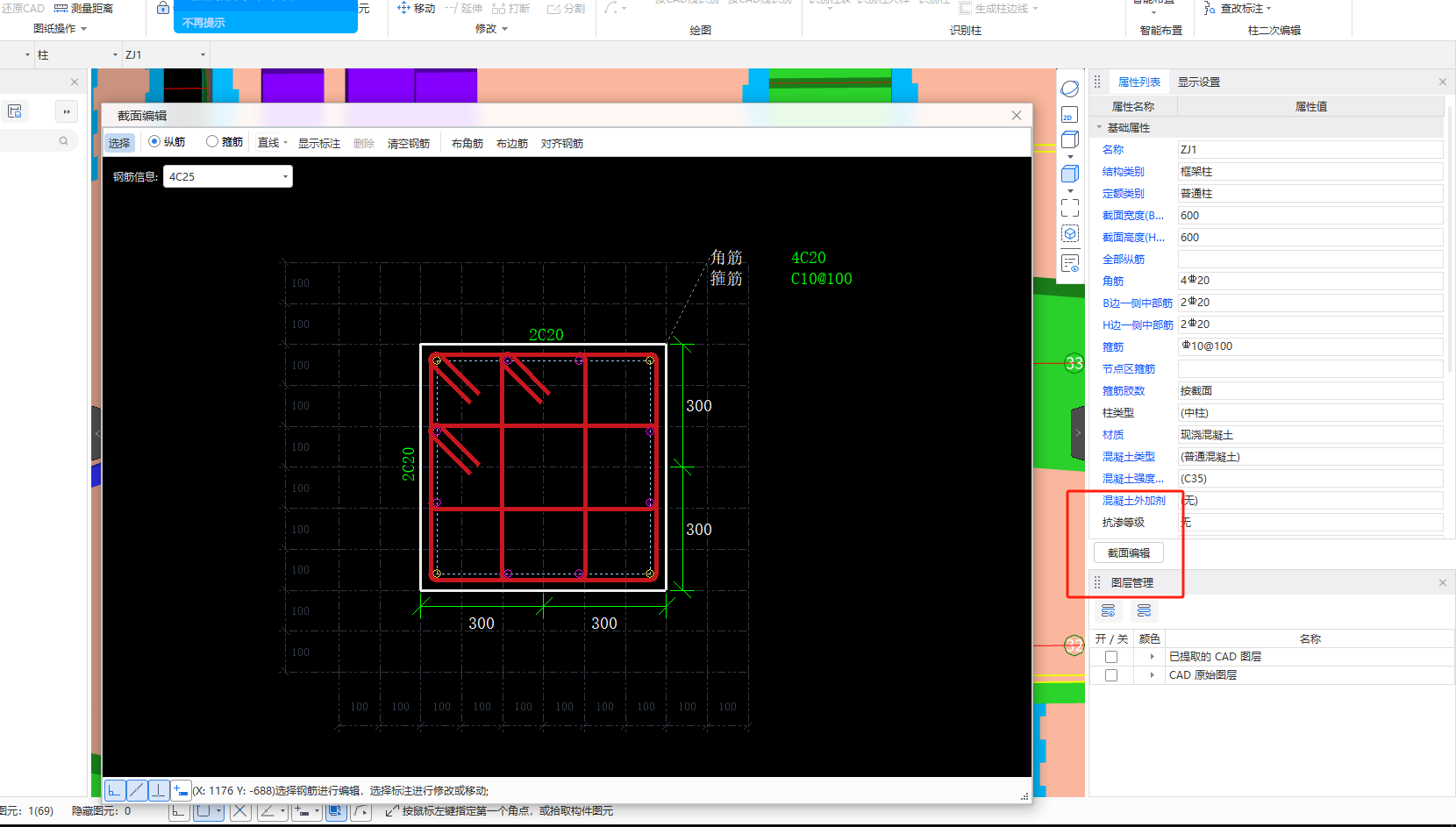Click the solid blue cube display icon
Viewport: 1456px width, 827px height.
[1069, 174]
